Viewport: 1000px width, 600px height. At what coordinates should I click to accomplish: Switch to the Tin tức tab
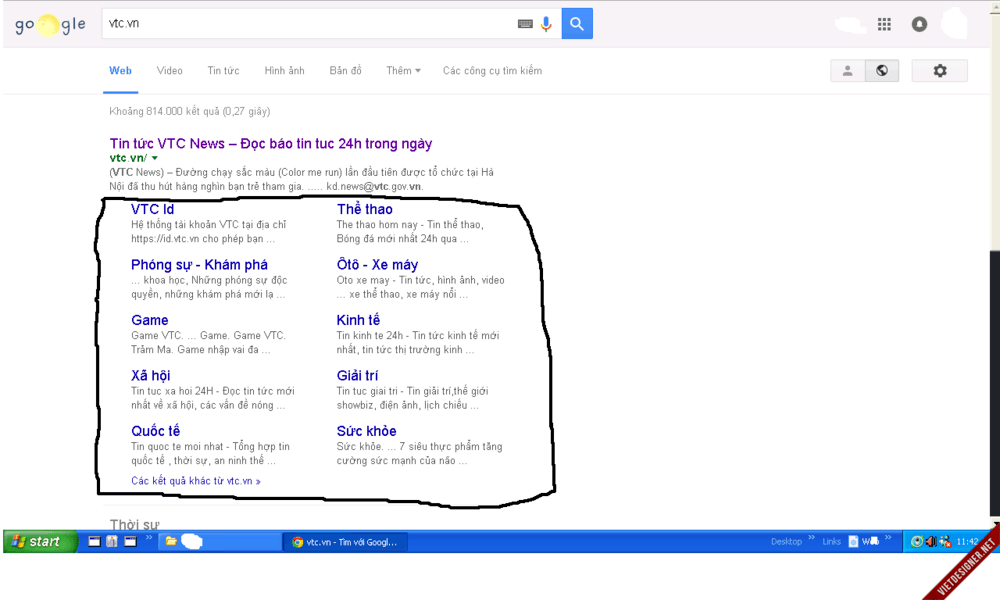click(x=223, y=71)
